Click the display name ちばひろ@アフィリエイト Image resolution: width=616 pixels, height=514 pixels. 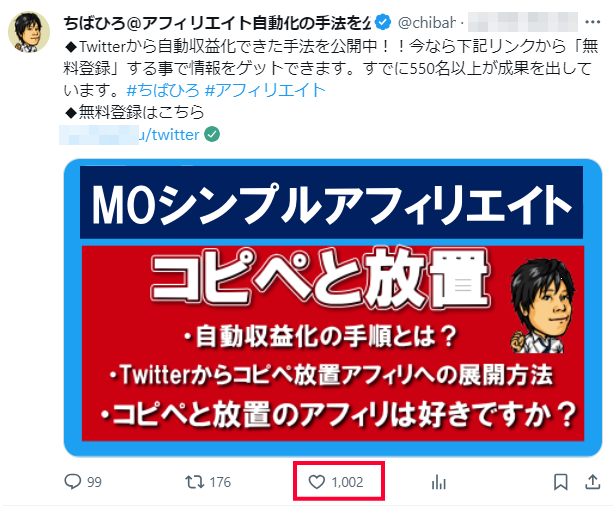click(x=217, y=23)
